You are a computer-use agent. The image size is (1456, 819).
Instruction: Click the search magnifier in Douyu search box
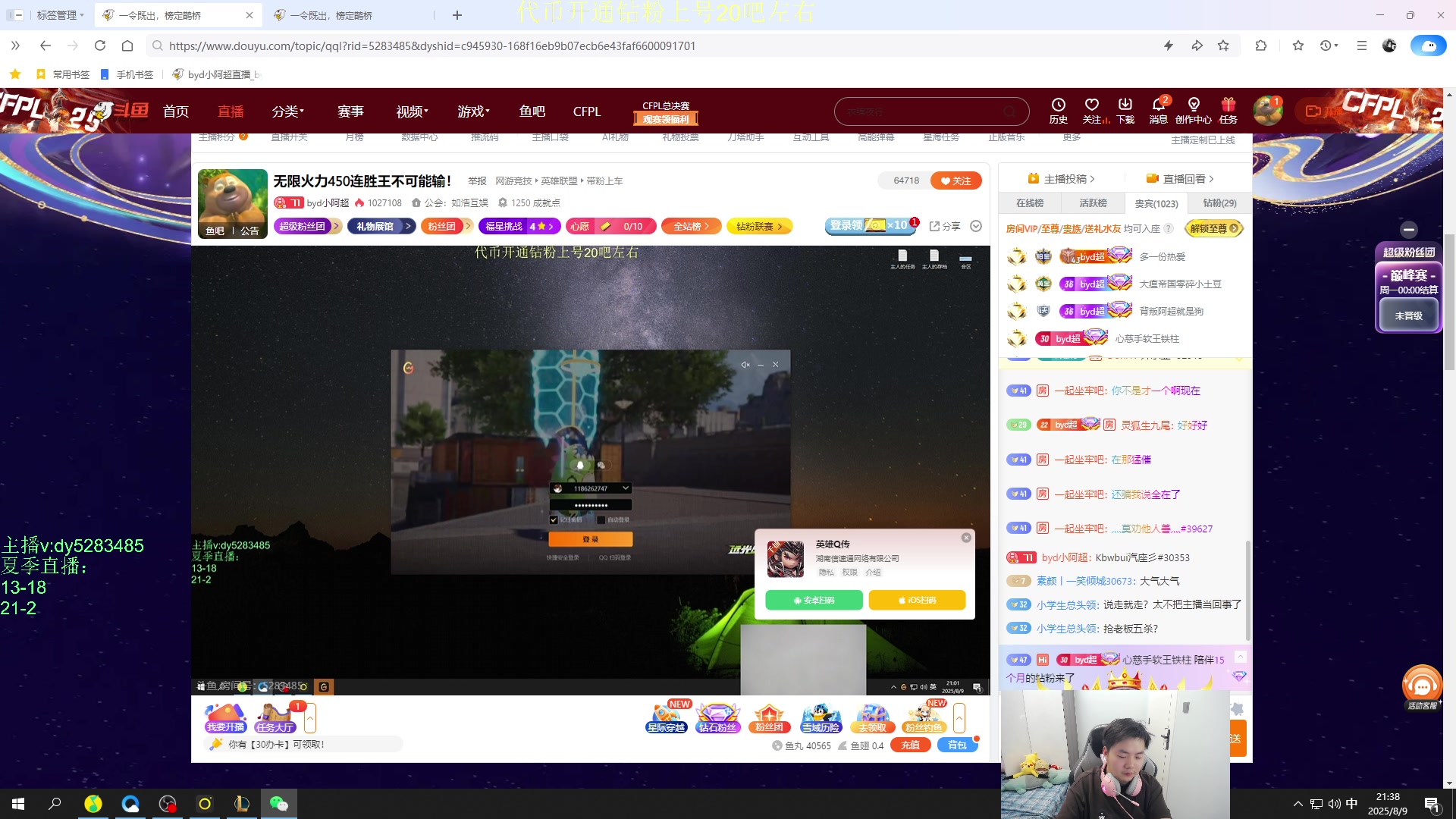tap(1009, 111)
